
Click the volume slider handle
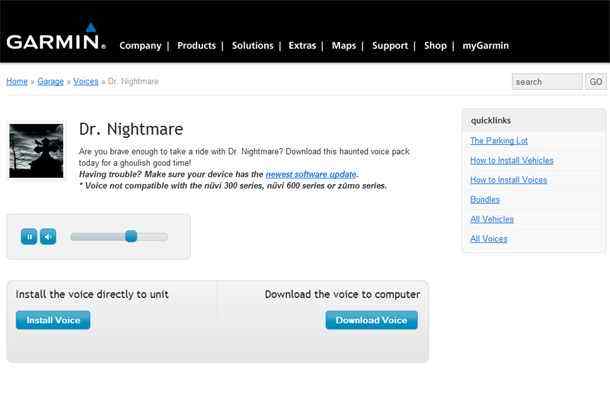coord(131,236)
